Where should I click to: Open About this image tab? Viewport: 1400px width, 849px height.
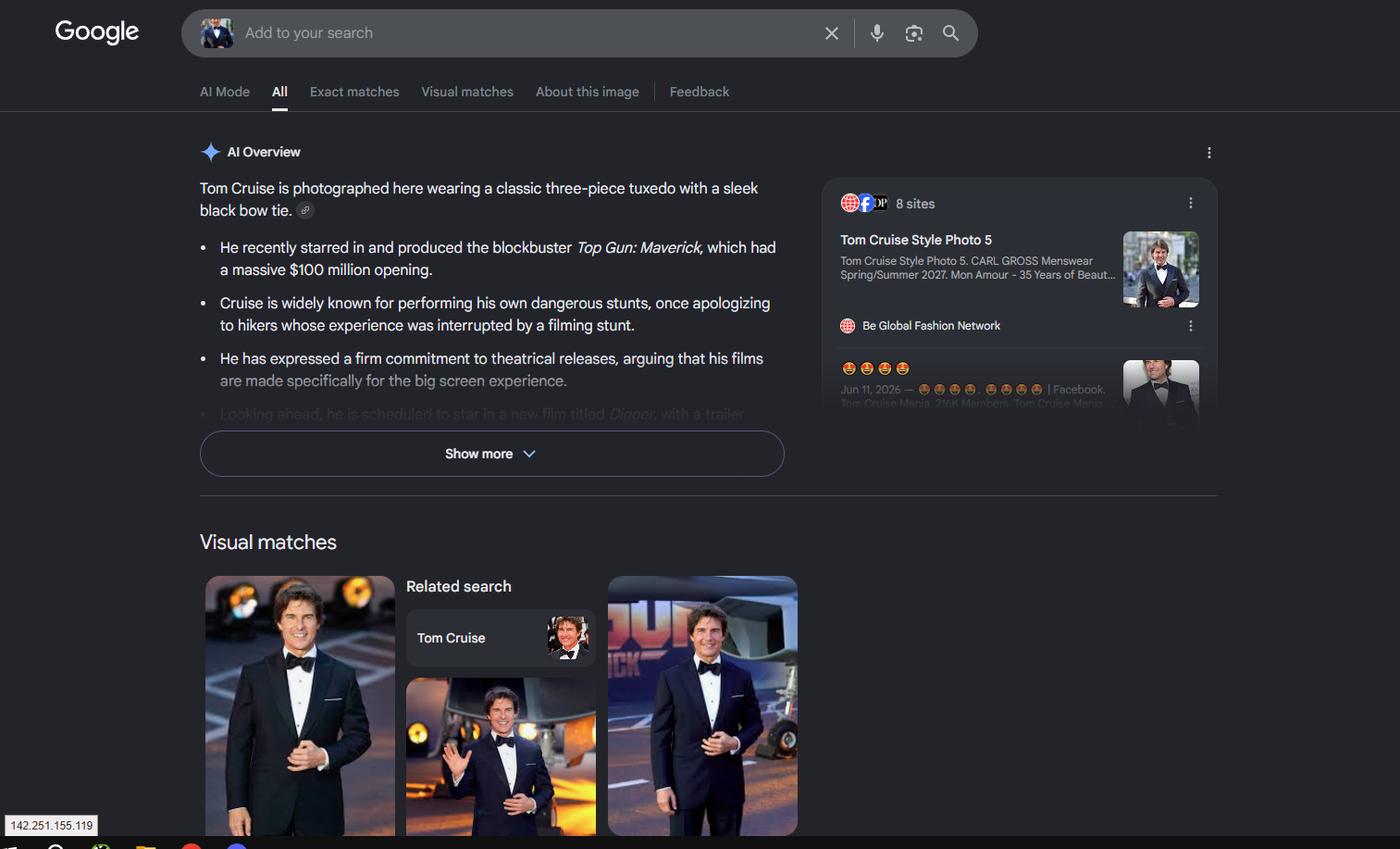[588, 92]
